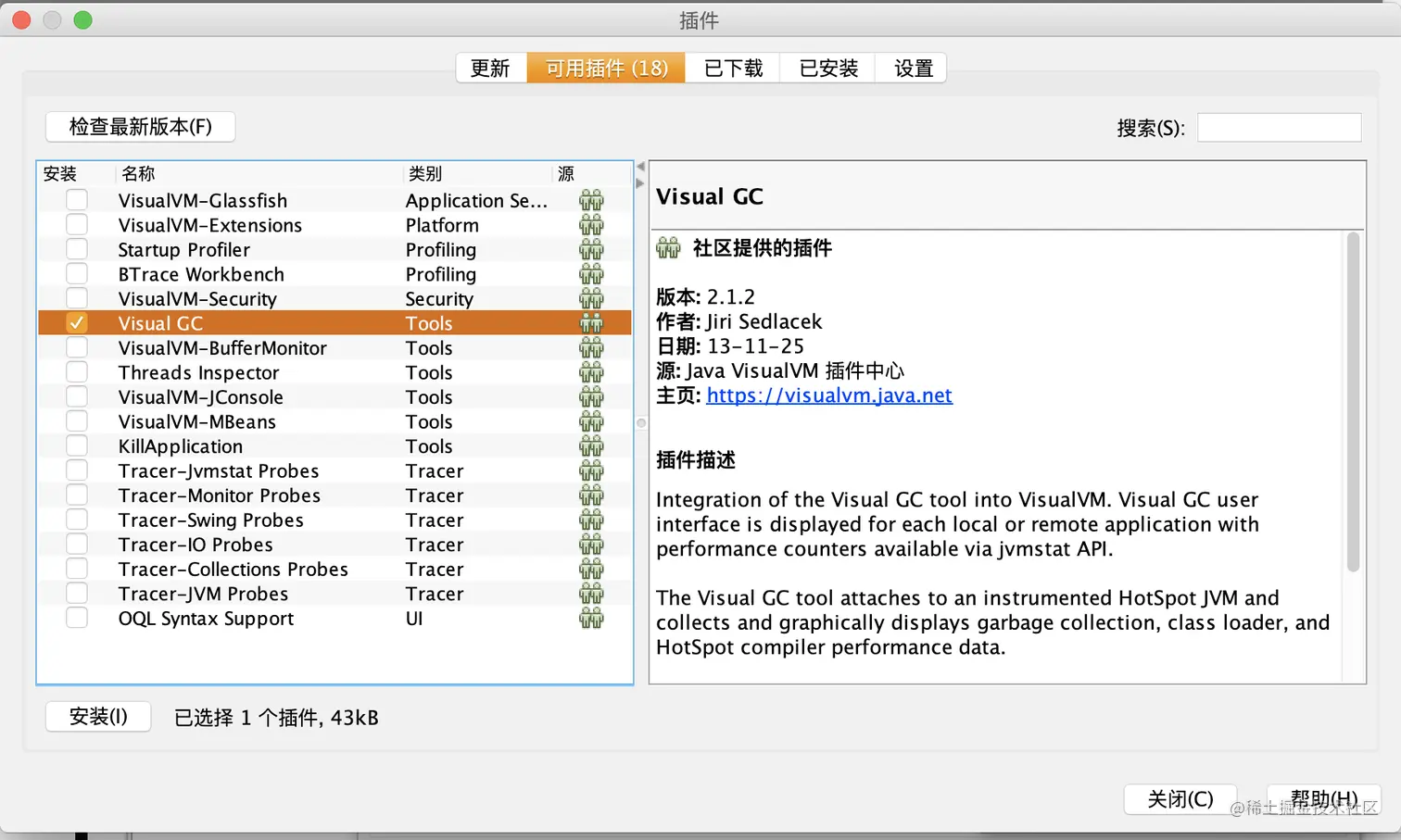The width and height of the screenshot is (1401, 840).
Task: Select the VisualVM-BufferMonitor plugin row
Action: tap(334, 347)
